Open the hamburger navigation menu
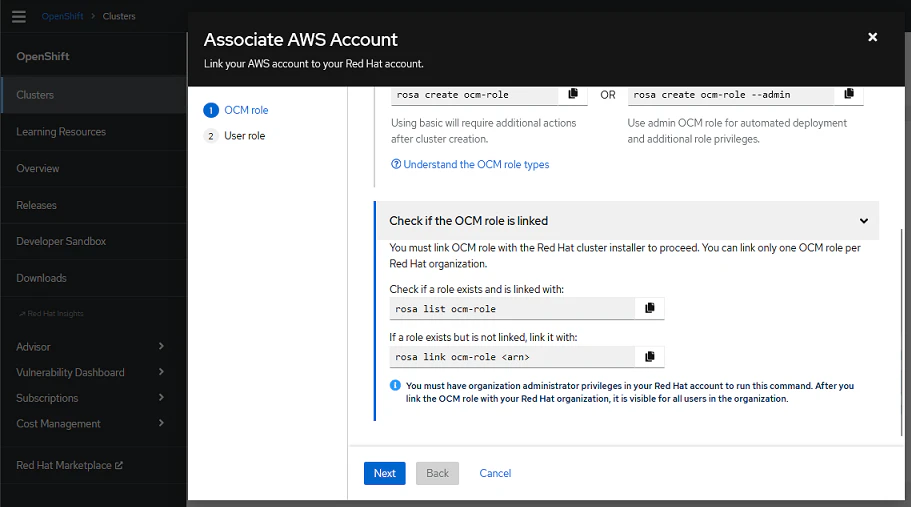 [18, 17]
